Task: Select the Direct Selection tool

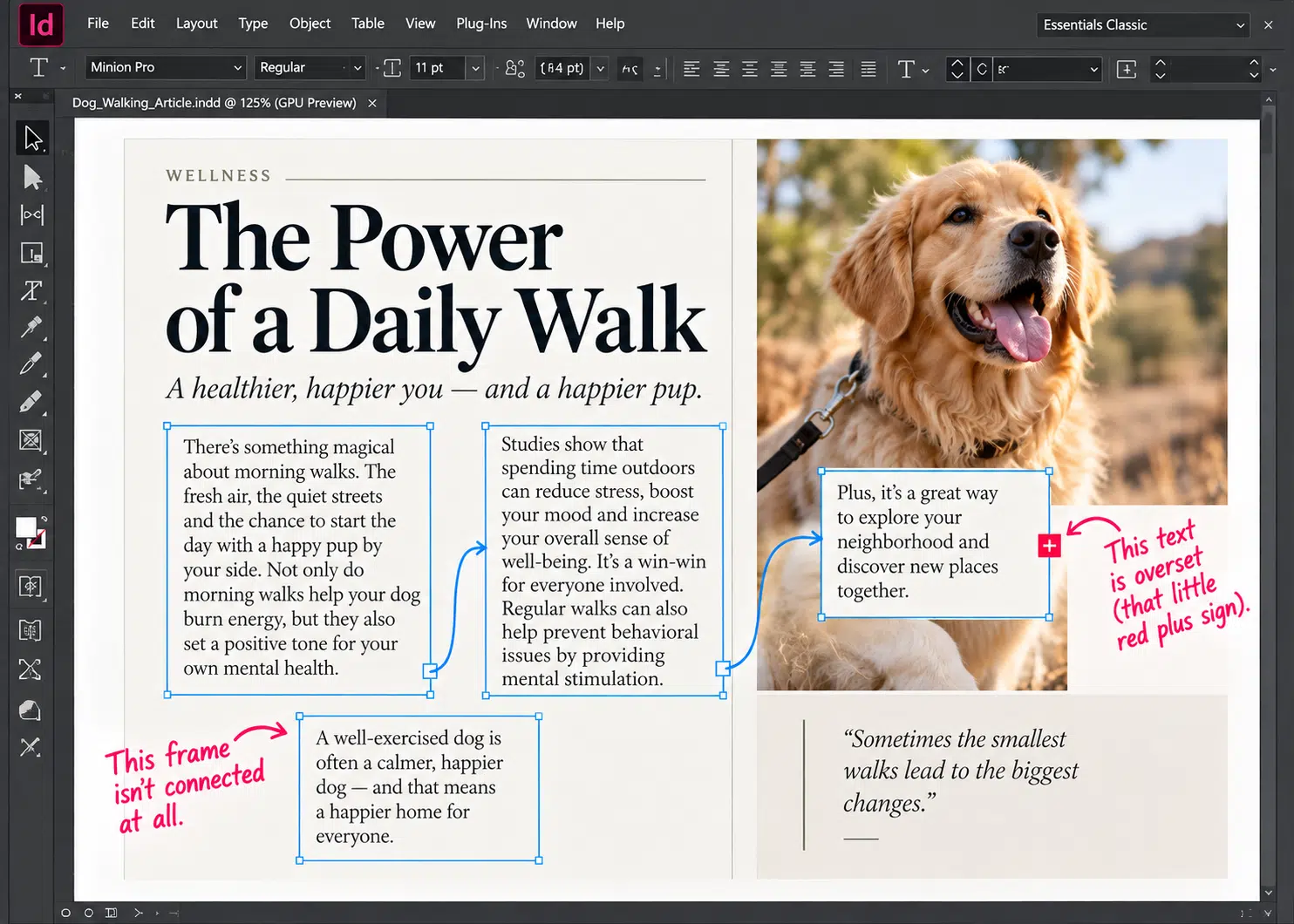Action: click(x=32, y=177)
